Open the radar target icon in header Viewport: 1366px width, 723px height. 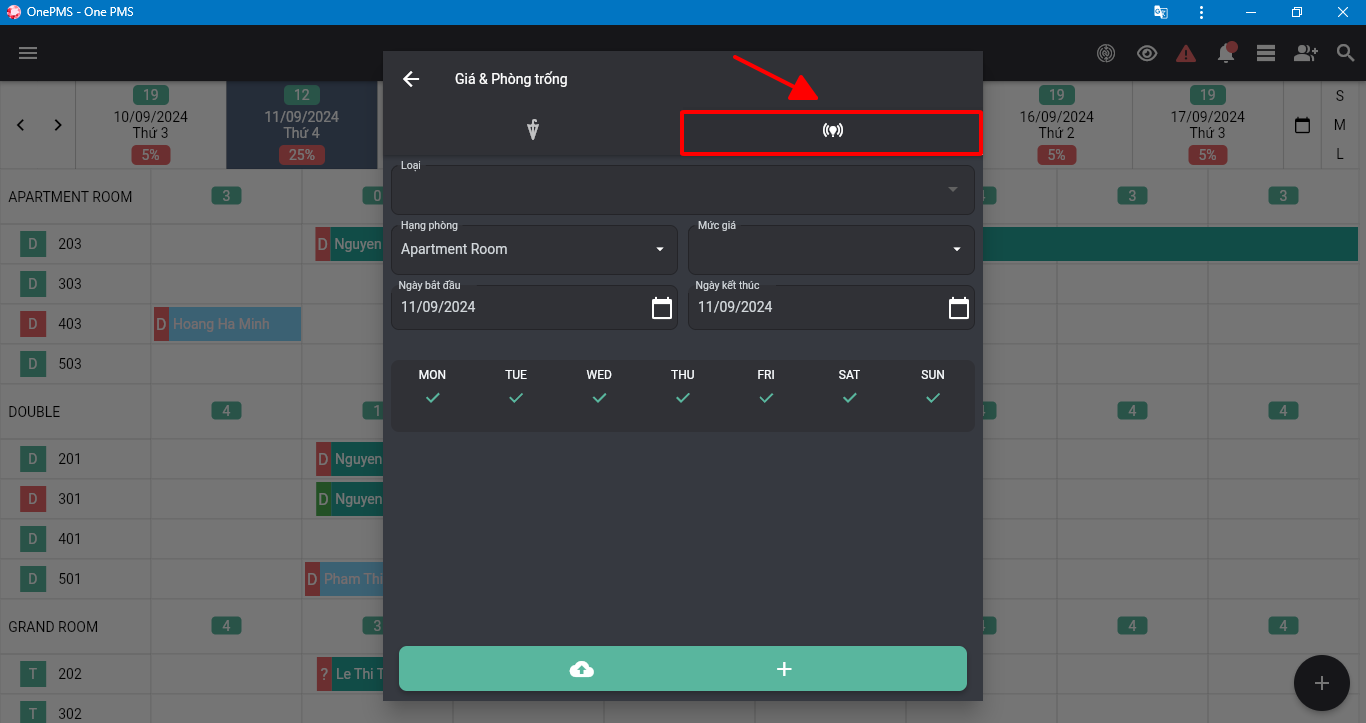[x=1106, y=53]
